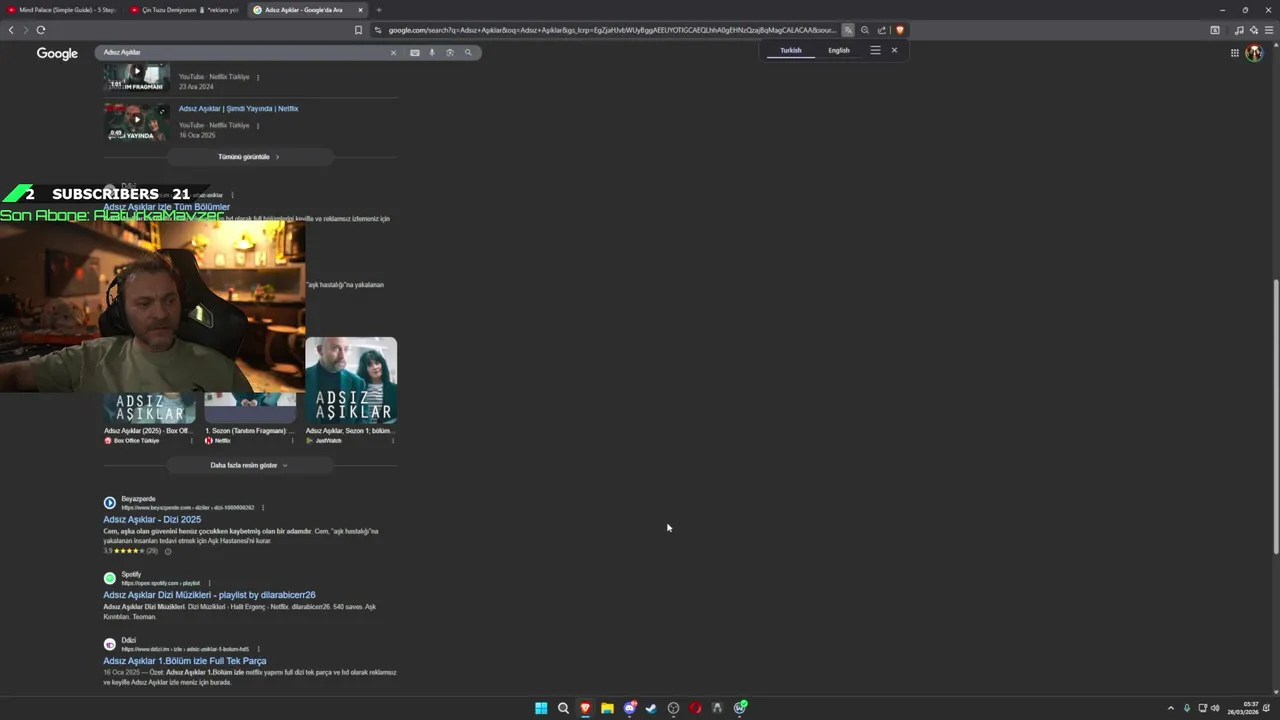Open the Google apps grid
Image resolution: width=1280 pixels, height=720 pixels.
point(1235,53)
